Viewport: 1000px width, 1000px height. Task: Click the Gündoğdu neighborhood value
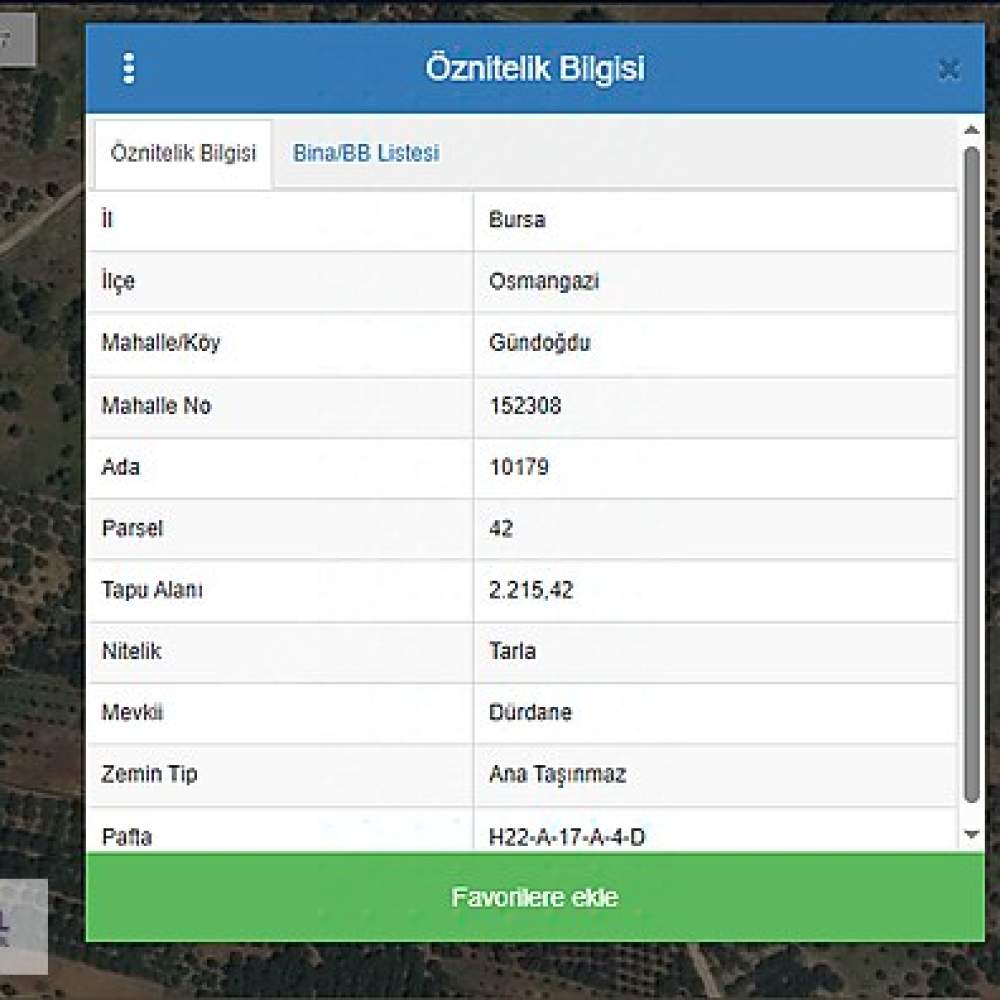540,343
